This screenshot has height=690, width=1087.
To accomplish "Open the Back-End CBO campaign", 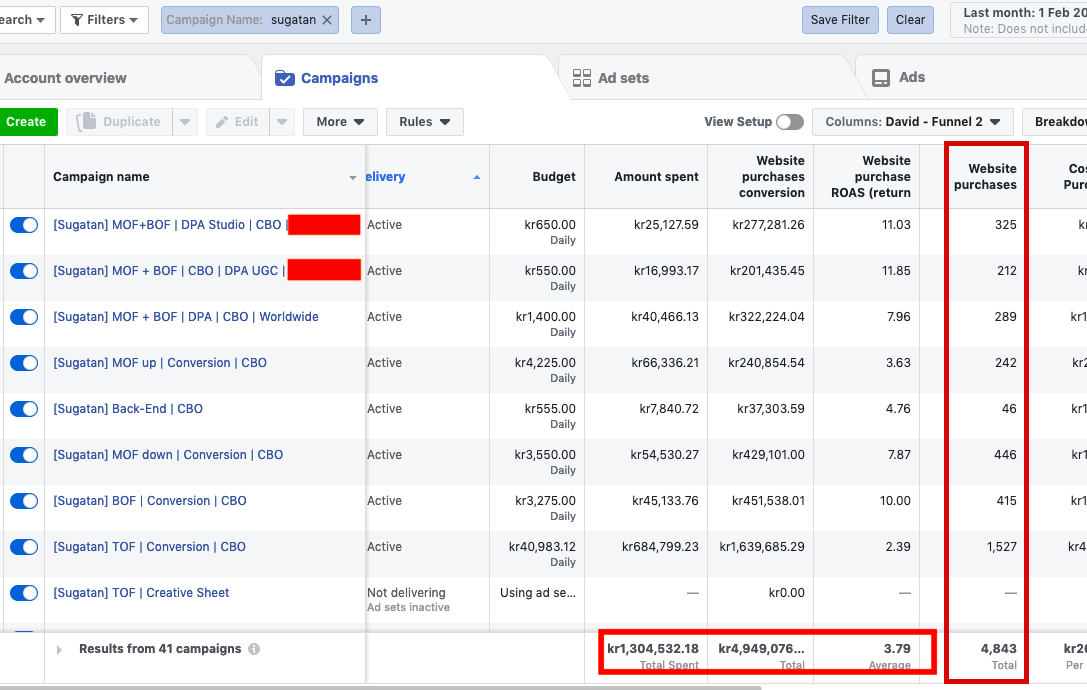I will [x=128, y=408].
